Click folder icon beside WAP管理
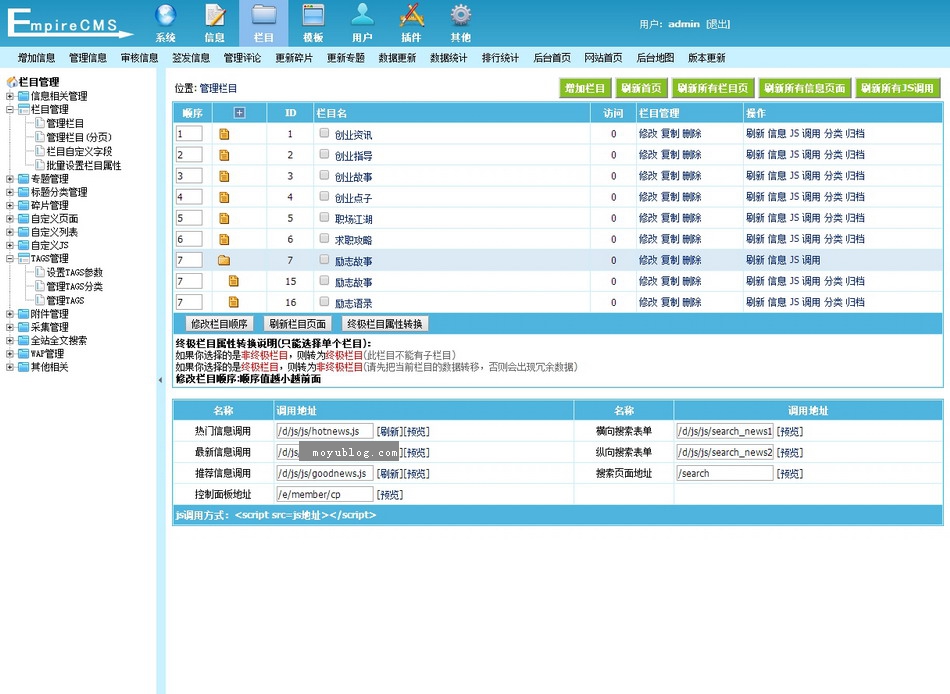Image resolution: width=950 pixels, height=694 pixels. pos(24,353)
